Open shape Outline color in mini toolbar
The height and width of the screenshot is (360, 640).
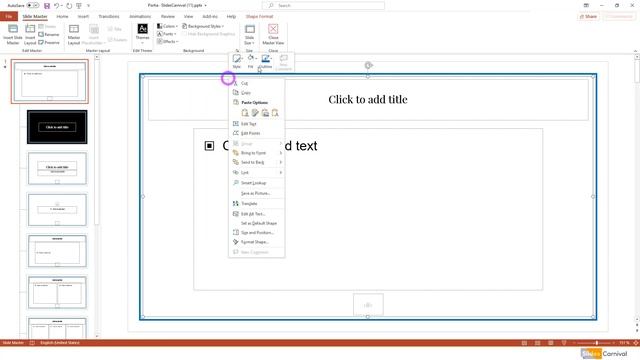pos(265,61)
